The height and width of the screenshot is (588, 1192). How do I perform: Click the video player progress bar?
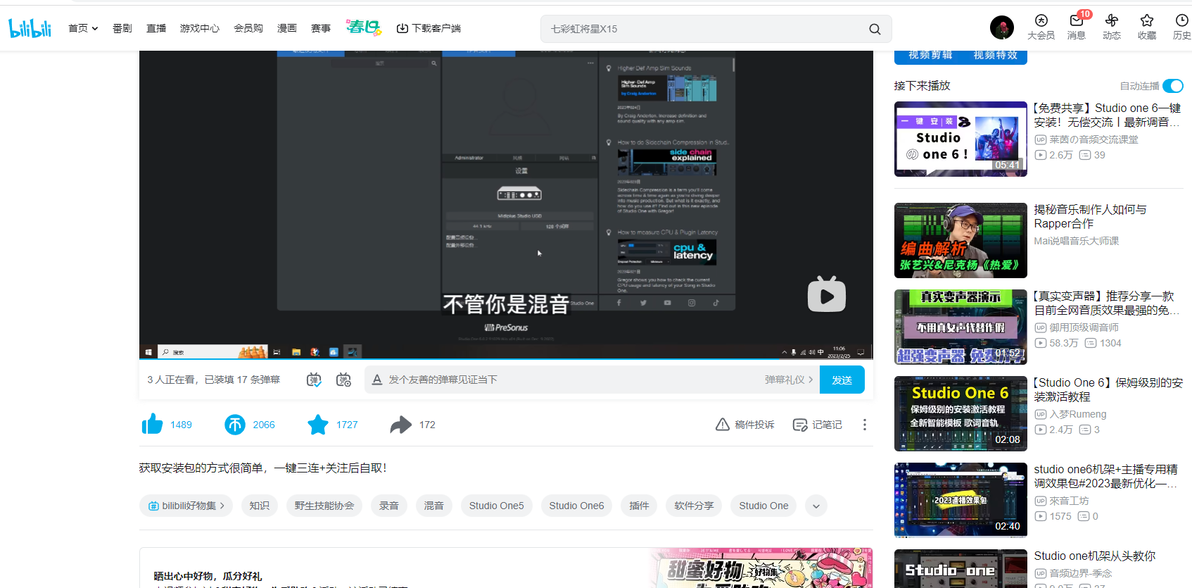coord(506,358)
